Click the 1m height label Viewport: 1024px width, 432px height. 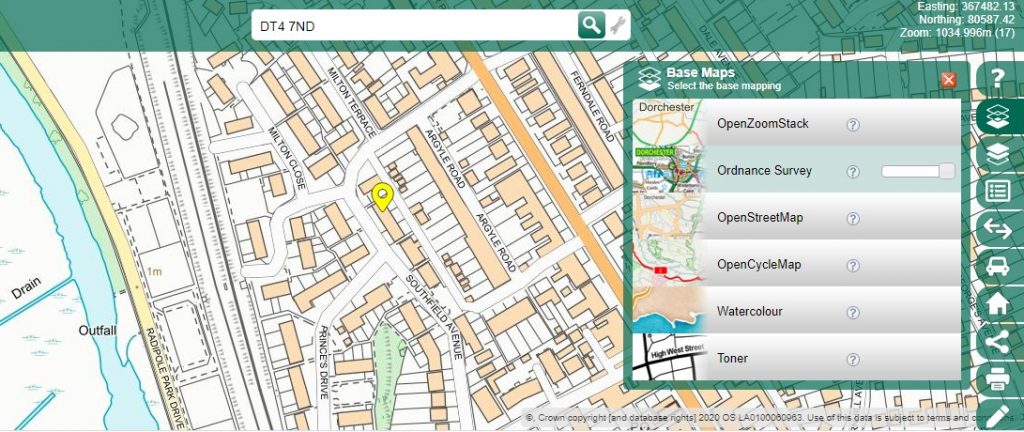coord(154,271)
